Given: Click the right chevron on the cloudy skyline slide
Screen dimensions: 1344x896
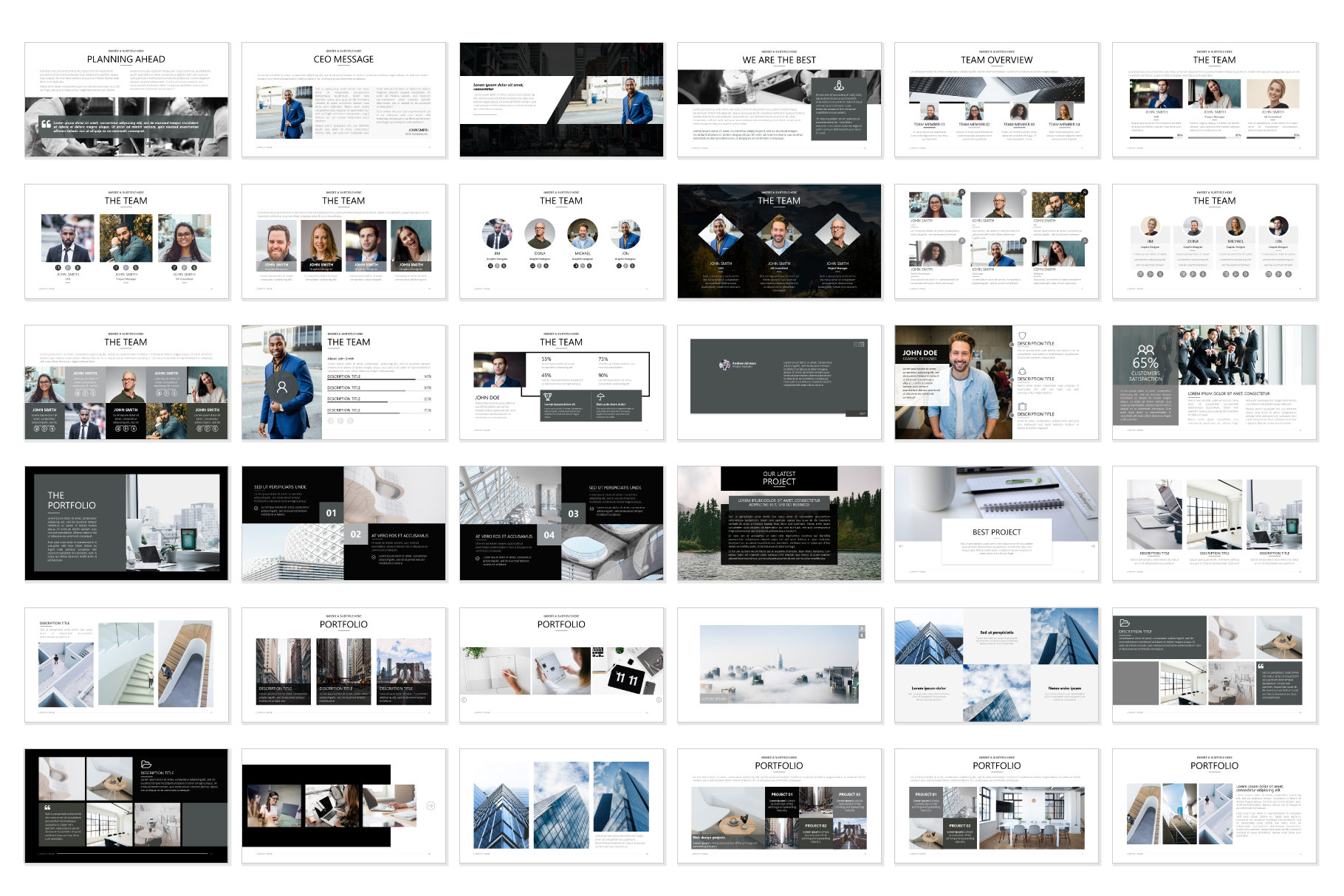Looking at the screenshot, I should 862,629.
